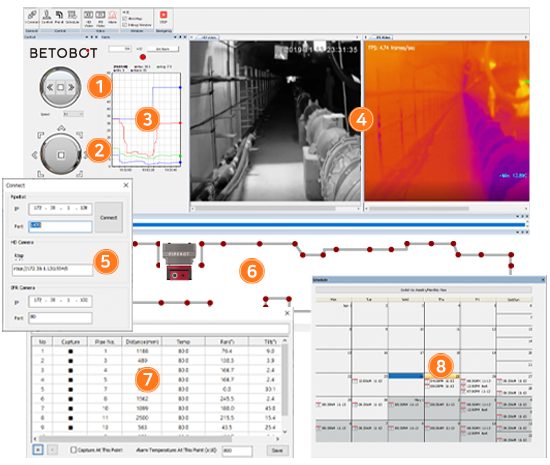Click the Port field under PipeBot

tap(60, 226)
